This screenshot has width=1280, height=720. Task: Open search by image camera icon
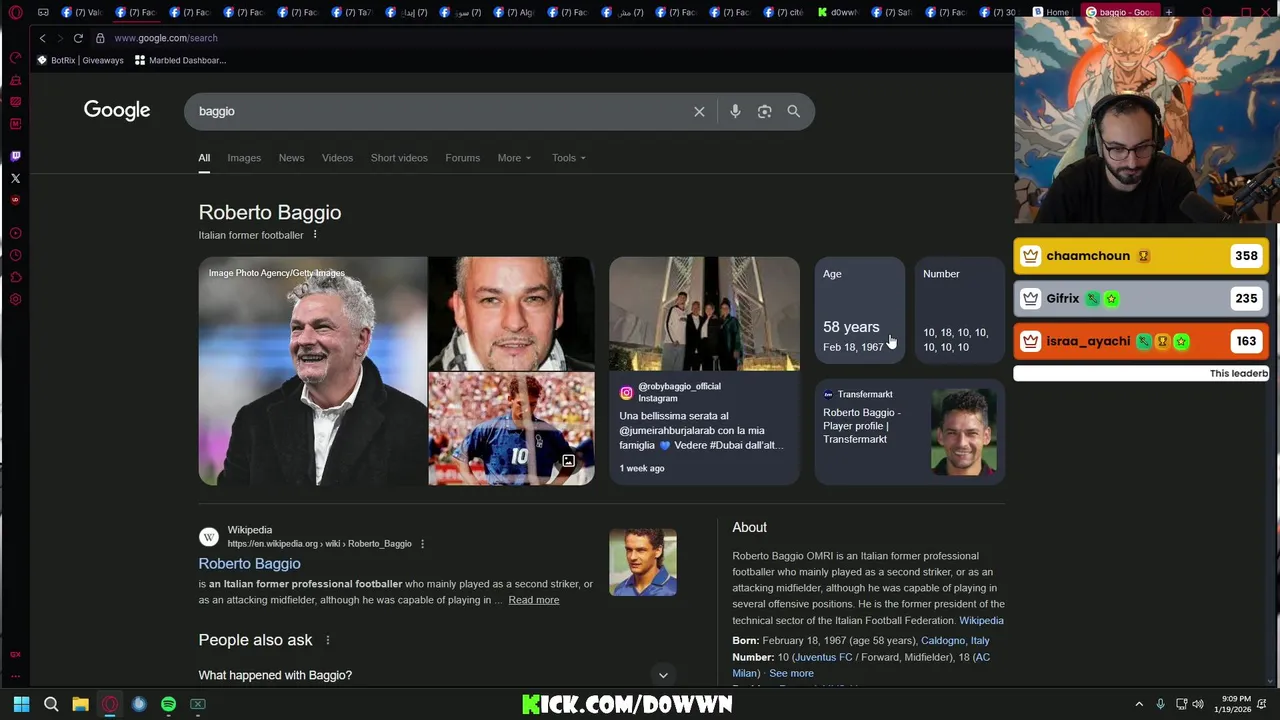coord(764,111)
